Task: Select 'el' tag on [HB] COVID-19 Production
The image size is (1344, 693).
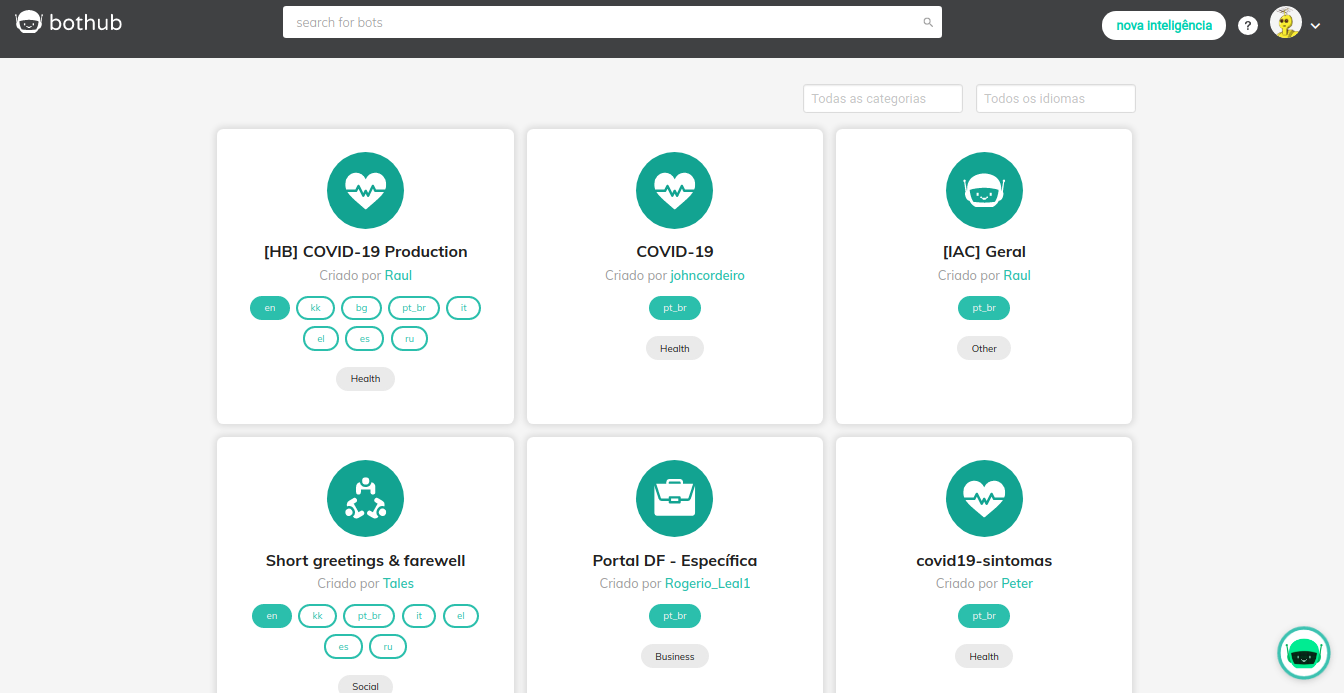Action: click(x=321, y=339)
